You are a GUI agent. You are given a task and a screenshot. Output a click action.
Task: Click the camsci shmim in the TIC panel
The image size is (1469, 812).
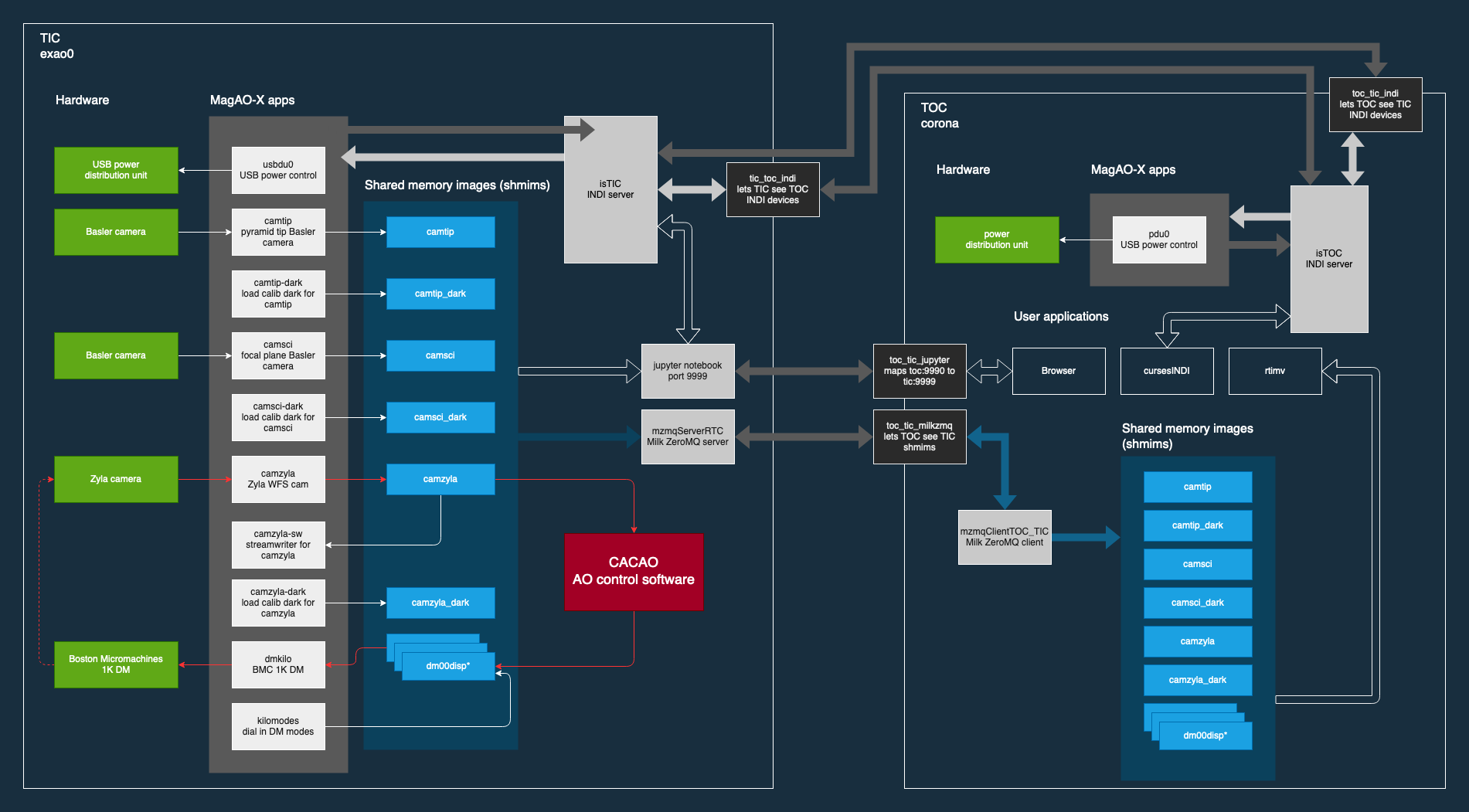tap(440, 355)
